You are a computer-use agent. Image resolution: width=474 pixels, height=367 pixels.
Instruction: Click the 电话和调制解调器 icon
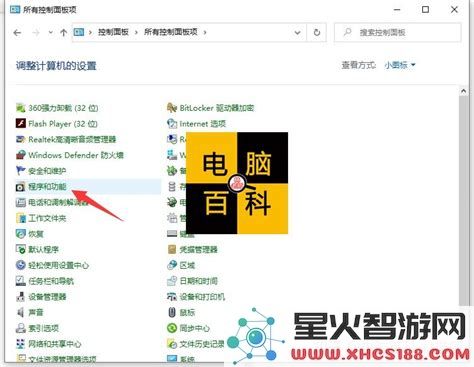(21, 202)
